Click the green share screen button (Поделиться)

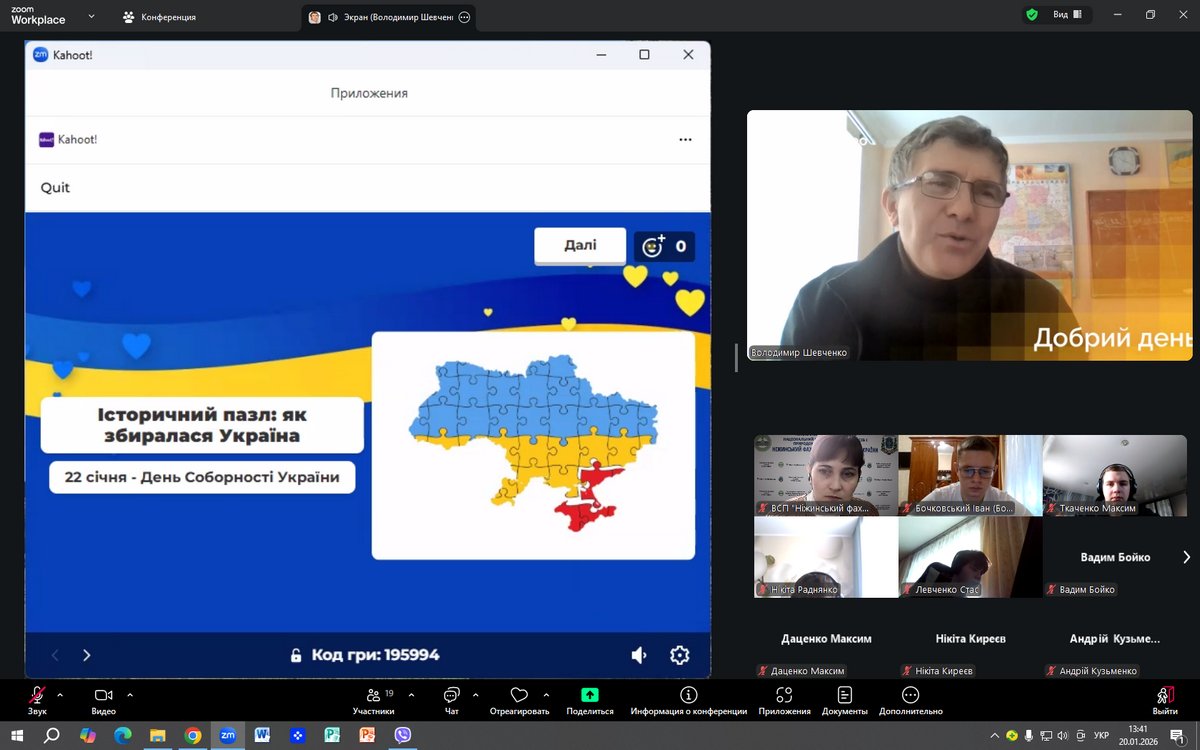click(x=590, y=696)
